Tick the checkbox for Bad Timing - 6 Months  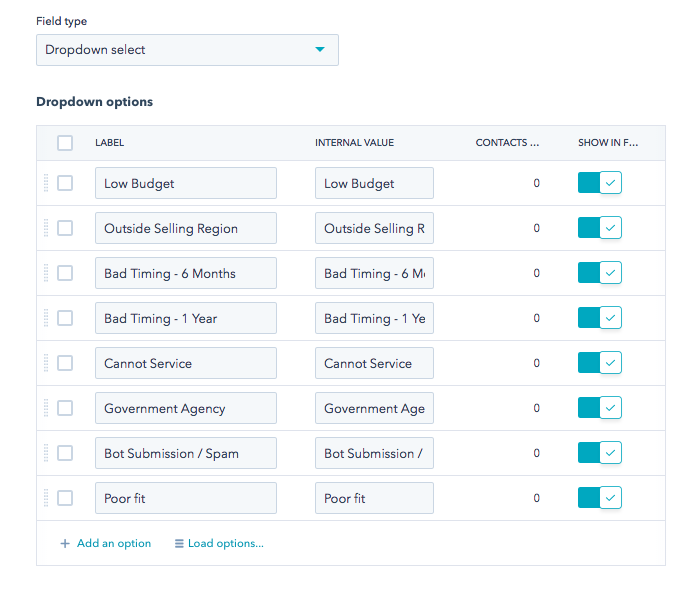pyautogui.click(x=65, y=273)
